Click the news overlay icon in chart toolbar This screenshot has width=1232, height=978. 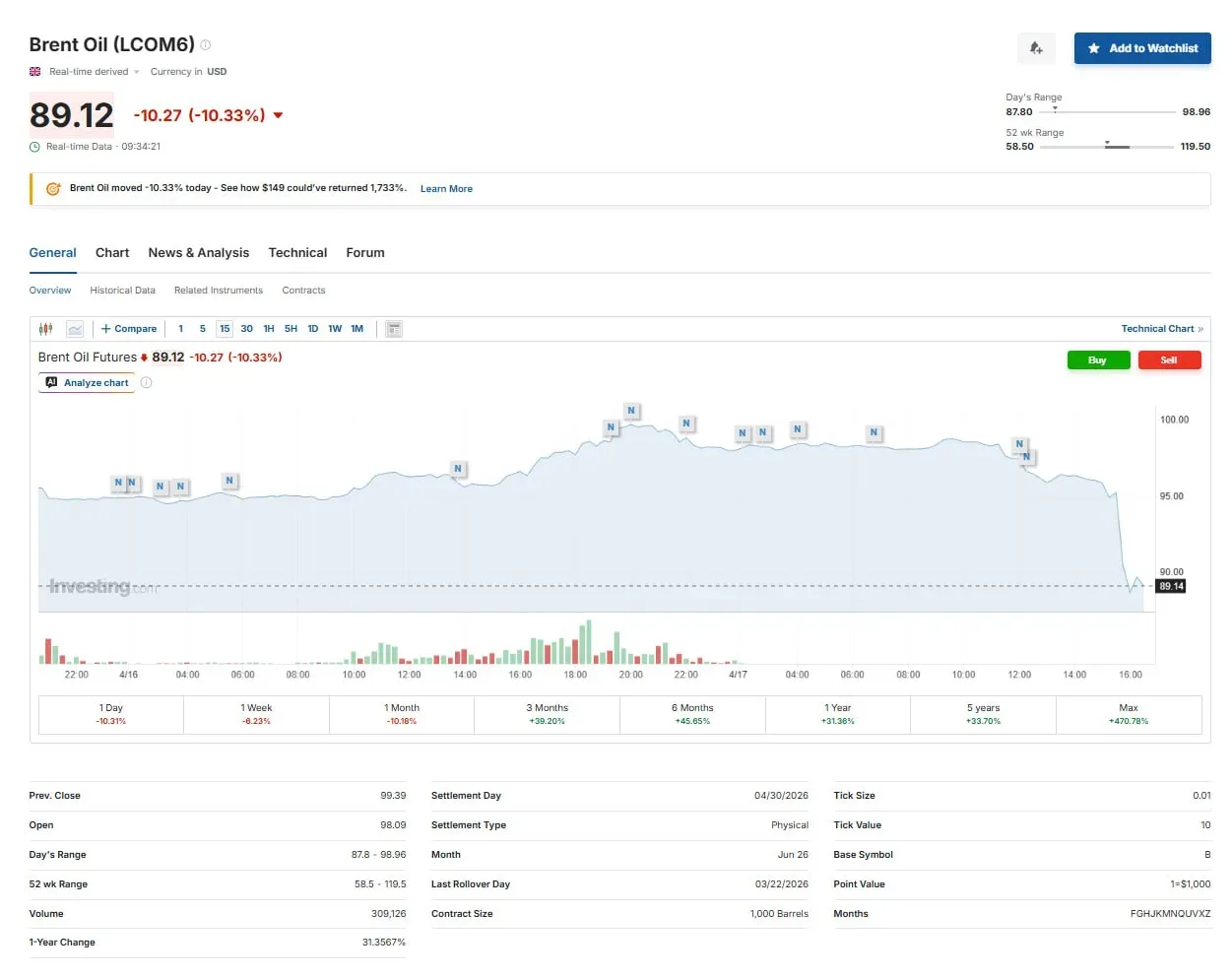[x=394, y=329]
